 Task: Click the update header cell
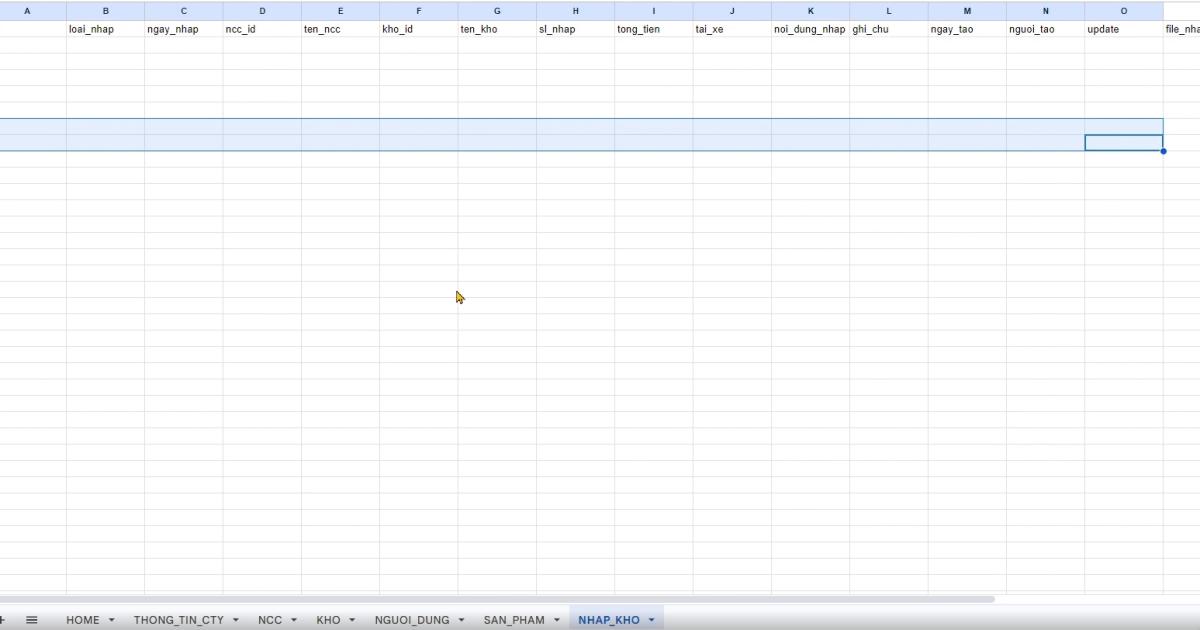1124,29
